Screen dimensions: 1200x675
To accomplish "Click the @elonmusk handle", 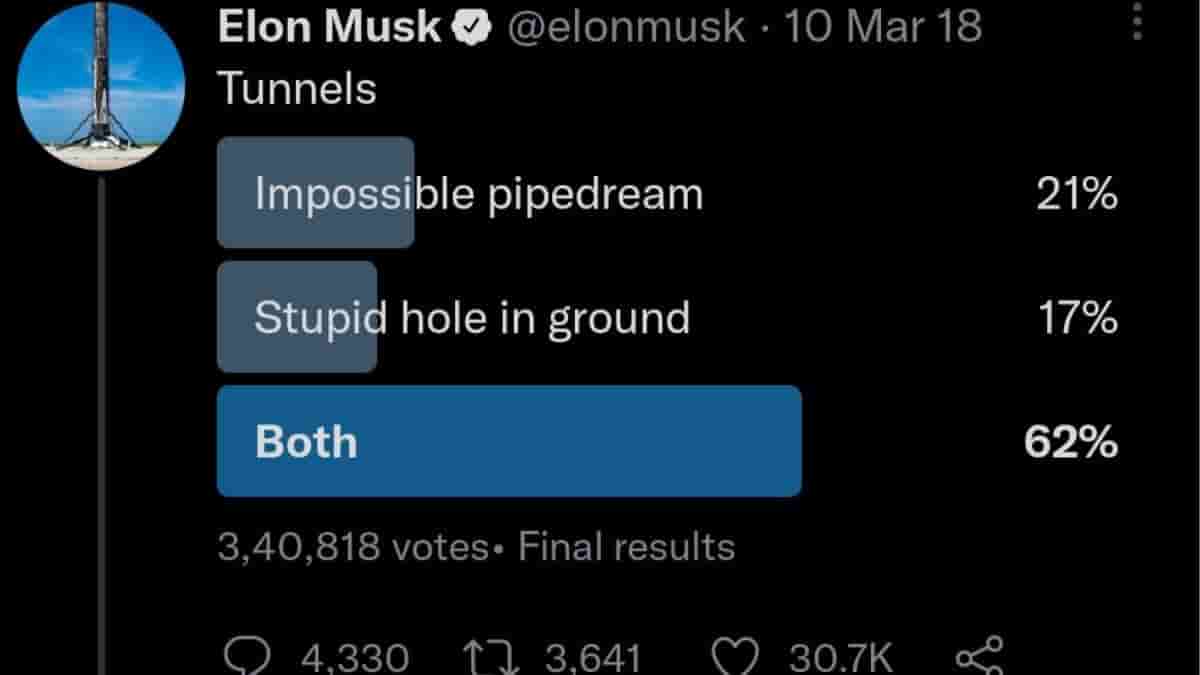I will (627, 28).
